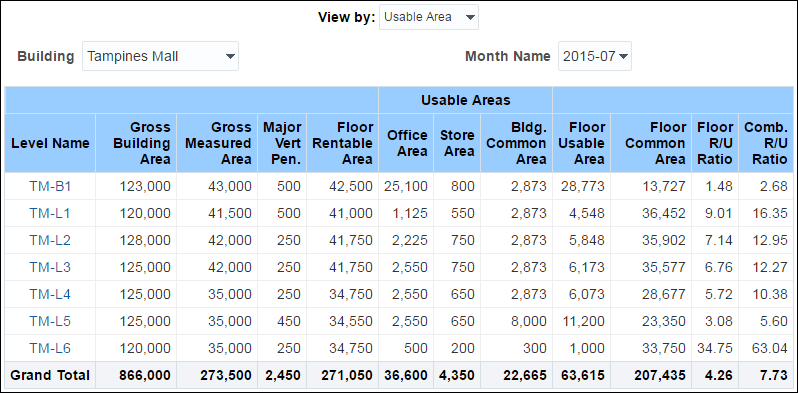798x393 pixels.
Task: Select the 11,200 floor usable area cell
Action: click(x=582, y=321)
